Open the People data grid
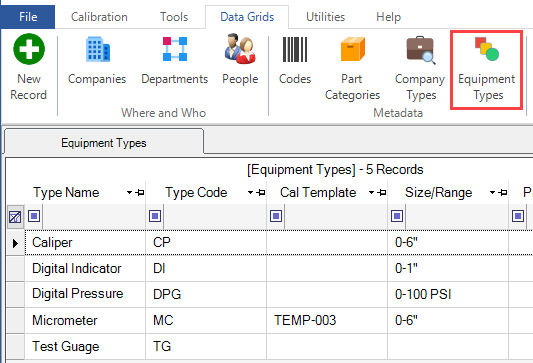Screen dimensions: 533x363 [240, 60]
